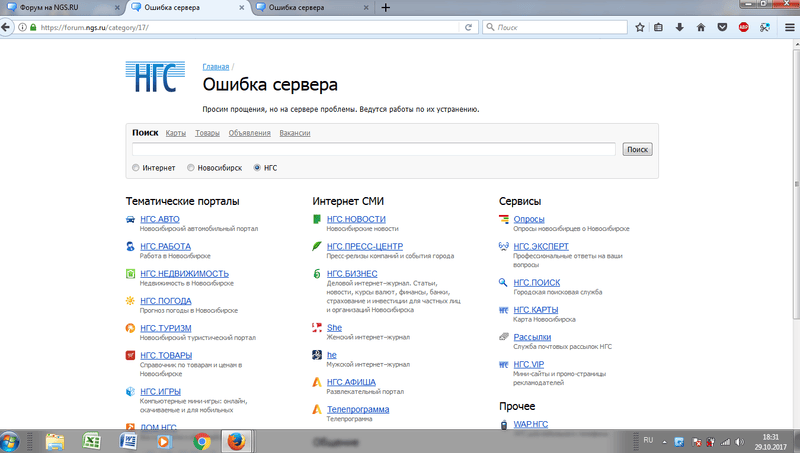Switch to the Форум на NGS.RU tab
800x453 pixels.
click(60, 8)
